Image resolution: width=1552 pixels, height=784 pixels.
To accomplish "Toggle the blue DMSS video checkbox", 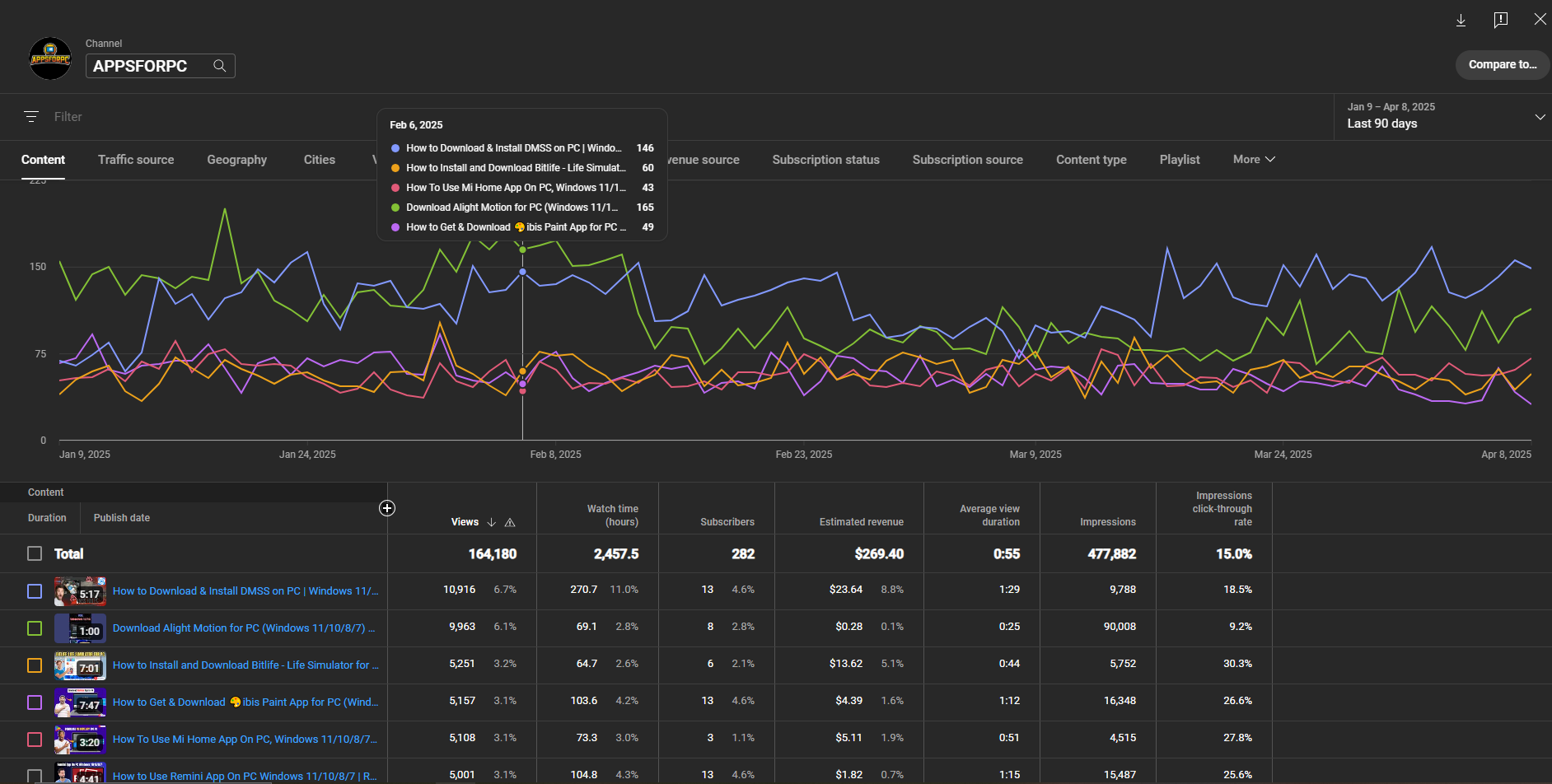I will [x=35, y=591].
